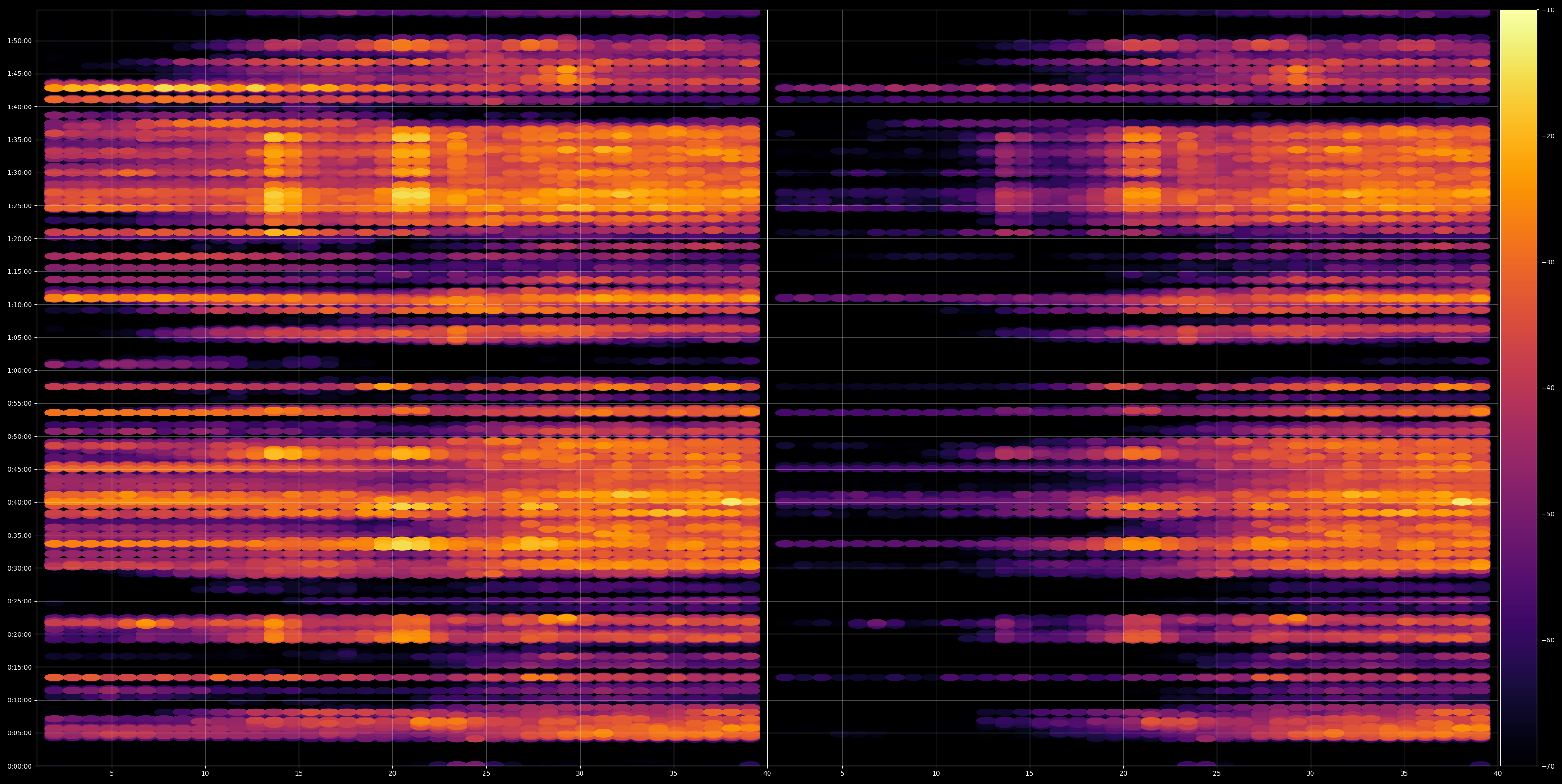Screen dimensions: 1562x784
Task: Click the colorbar's −20 tick label
Action: (x=1548, y=136)
